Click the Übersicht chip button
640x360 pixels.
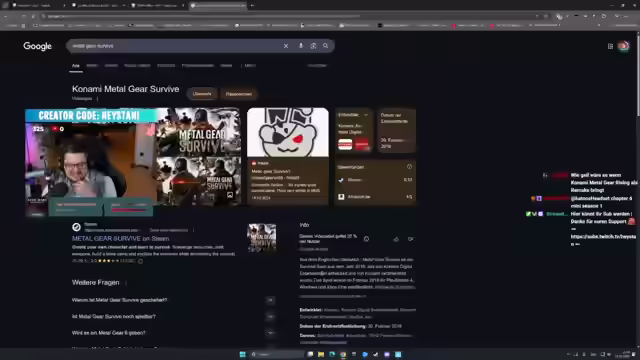click(202, 94)
